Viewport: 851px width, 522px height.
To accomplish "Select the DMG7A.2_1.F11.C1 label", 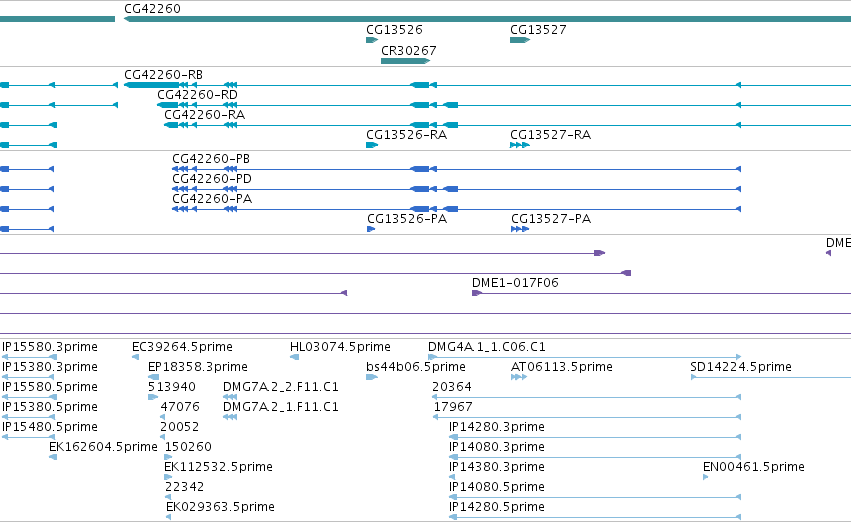I will [x=281, y=408].
